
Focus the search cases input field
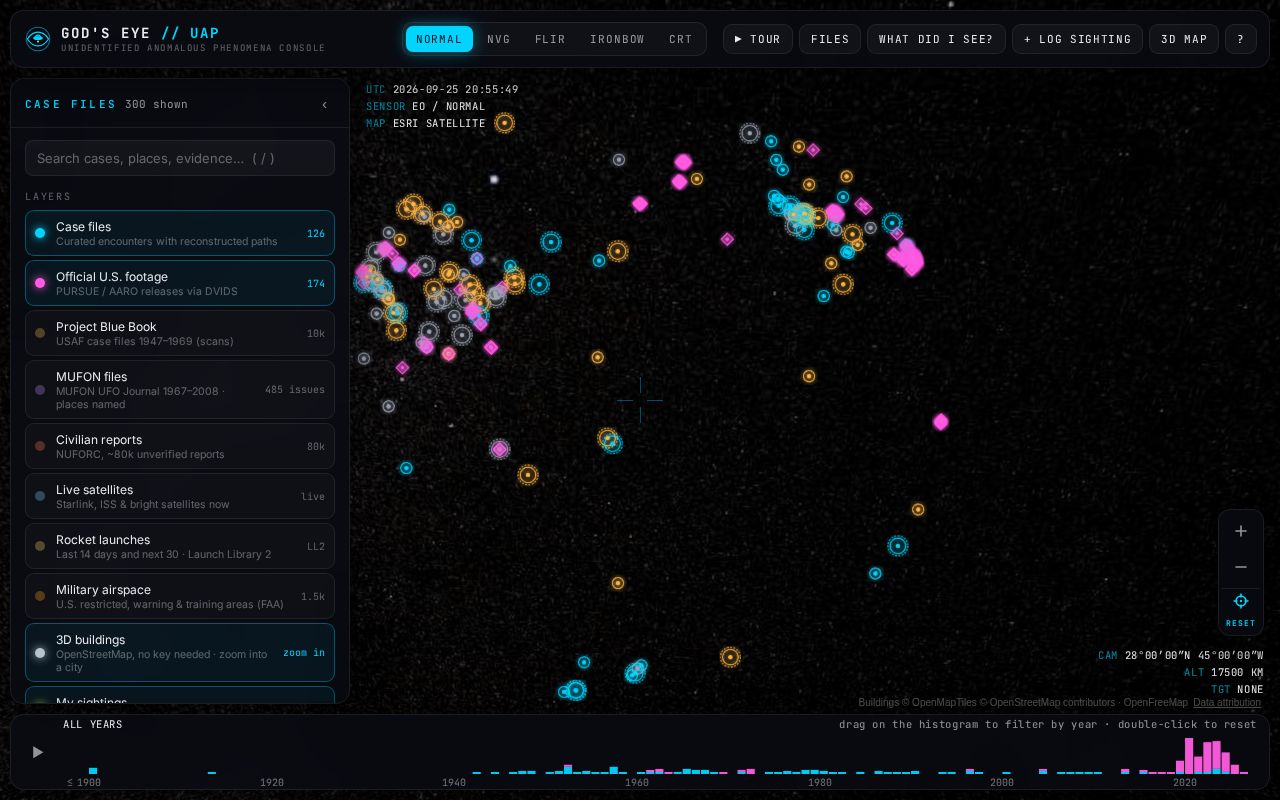180,158
